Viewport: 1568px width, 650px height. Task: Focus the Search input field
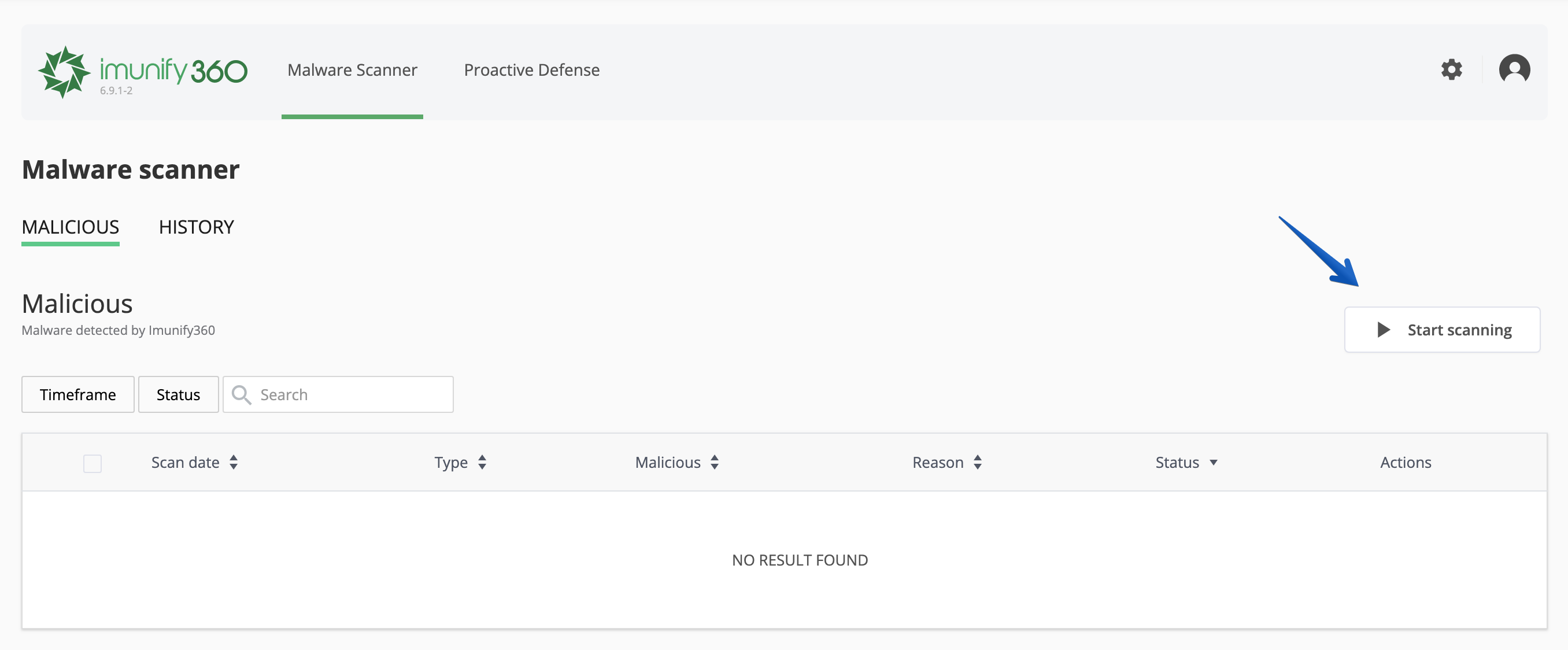[x=338, y=394]
